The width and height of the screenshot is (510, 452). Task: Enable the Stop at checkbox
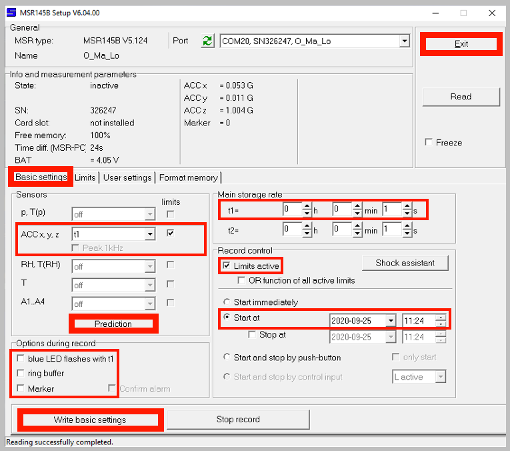click(x=252, y=334)
